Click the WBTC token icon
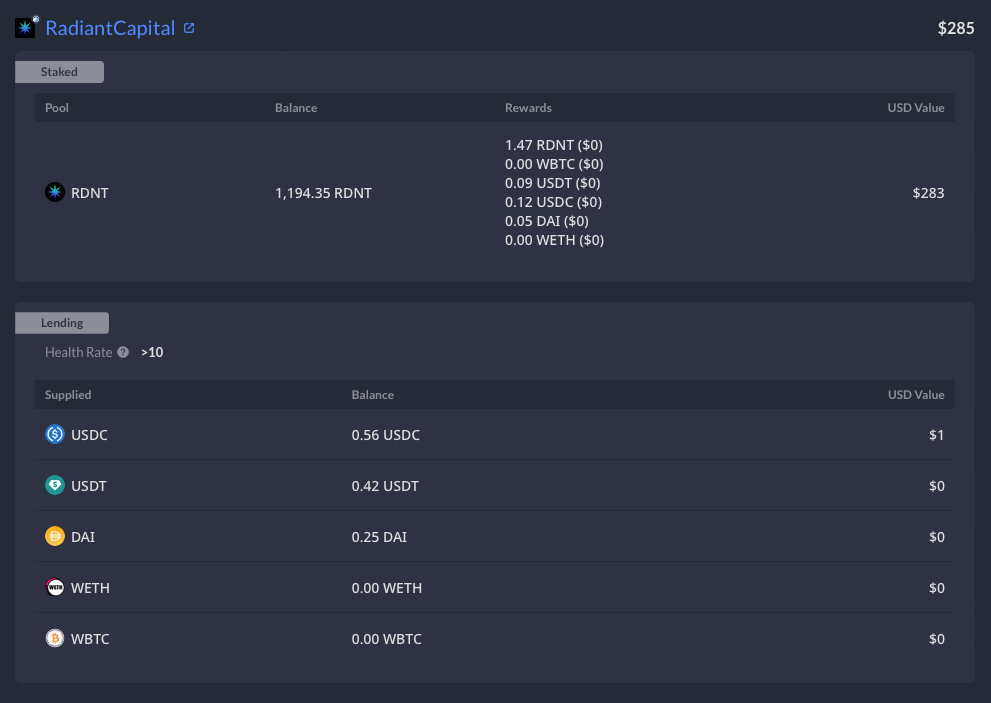This screenshot has width=991, height=703. tap(55, 638)
